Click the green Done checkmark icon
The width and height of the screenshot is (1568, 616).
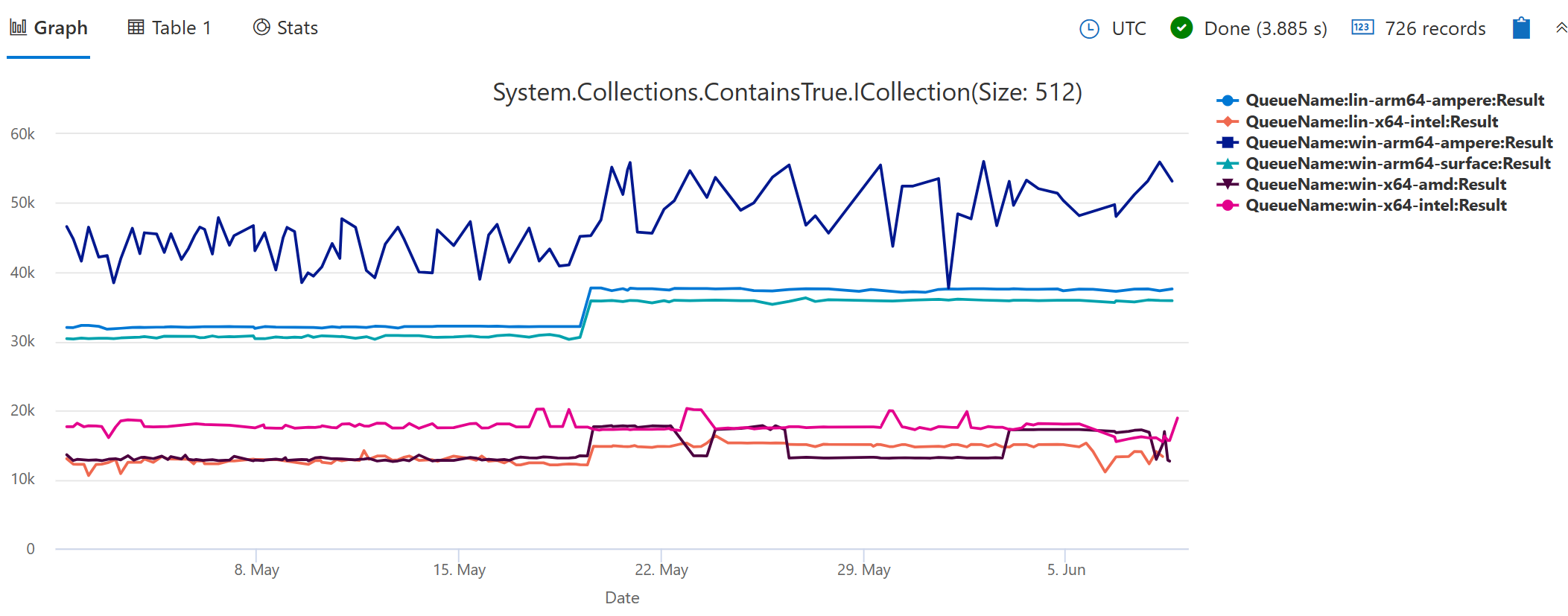click(1182, 28)
